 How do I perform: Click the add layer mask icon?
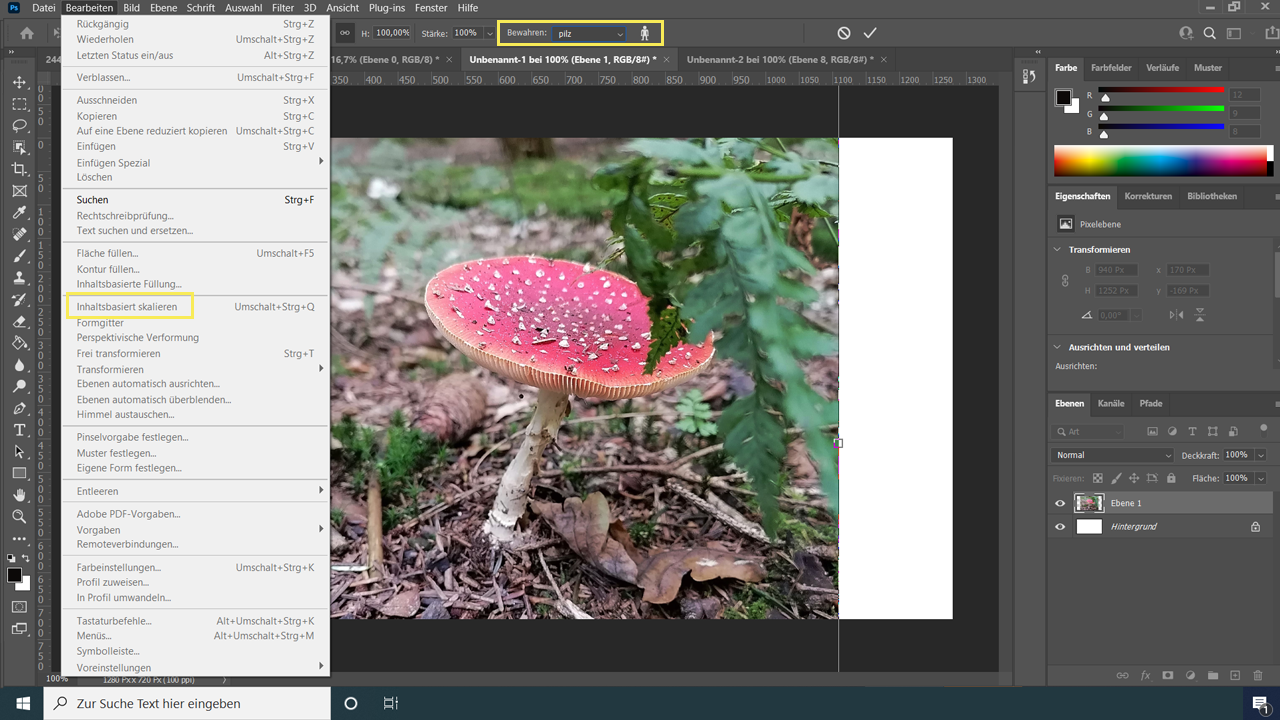[1167, 675]
